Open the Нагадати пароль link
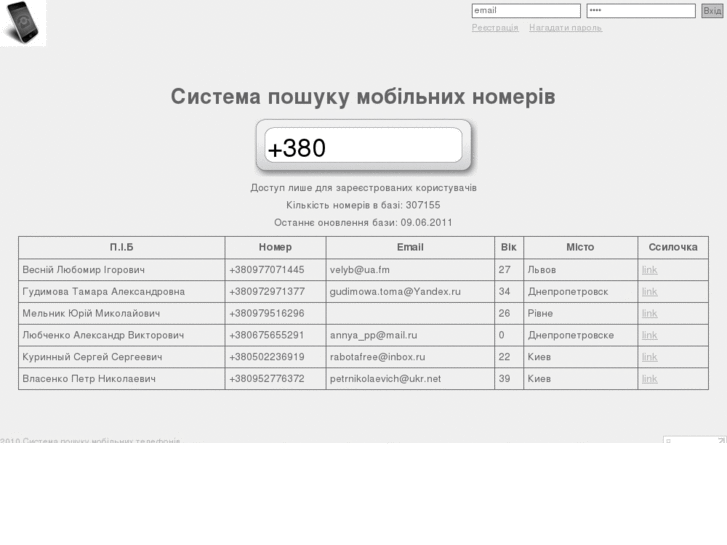This screenshot has width=727, height=545. pos(565,28)
